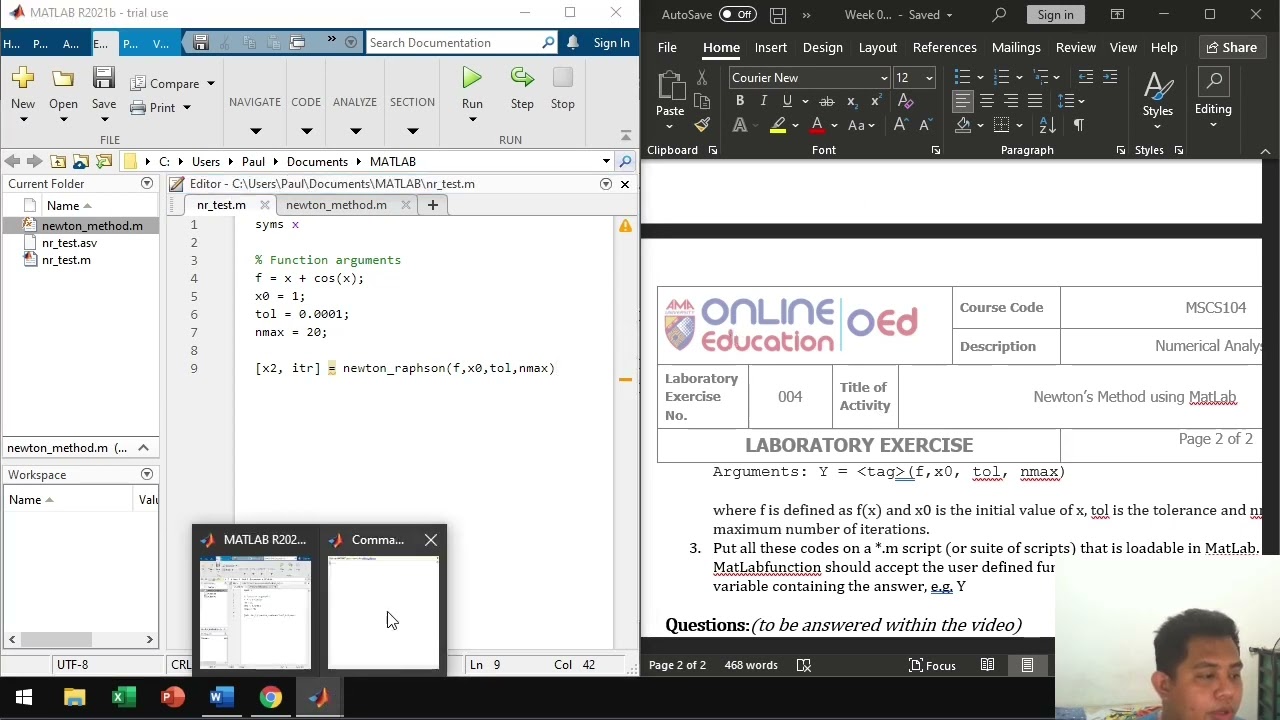Click the Increase Indent icon in Word
Viewport: 1280px width, 720px height.
[x=1110, y=77]
